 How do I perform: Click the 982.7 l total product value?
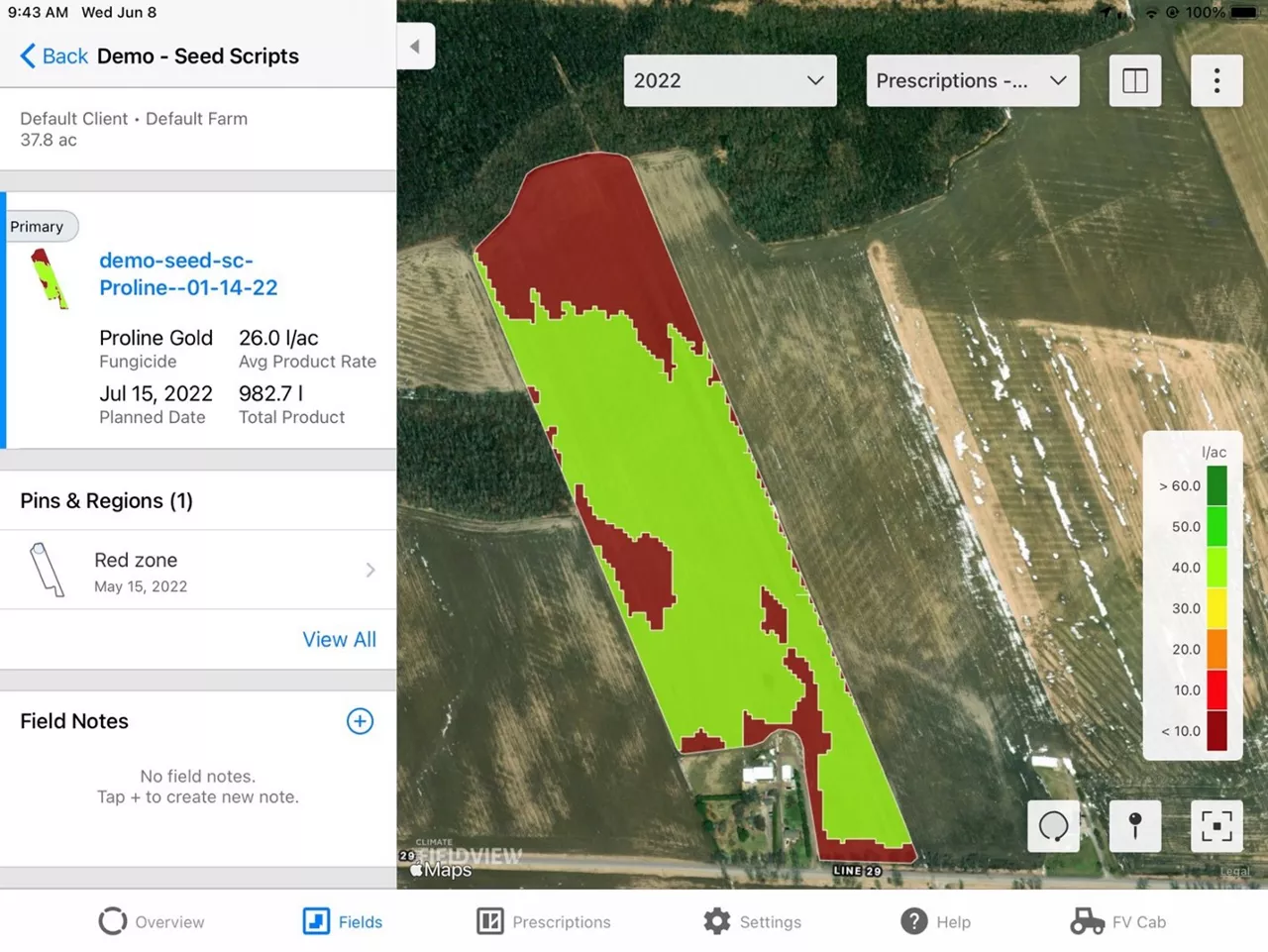(x=271, y=393)
